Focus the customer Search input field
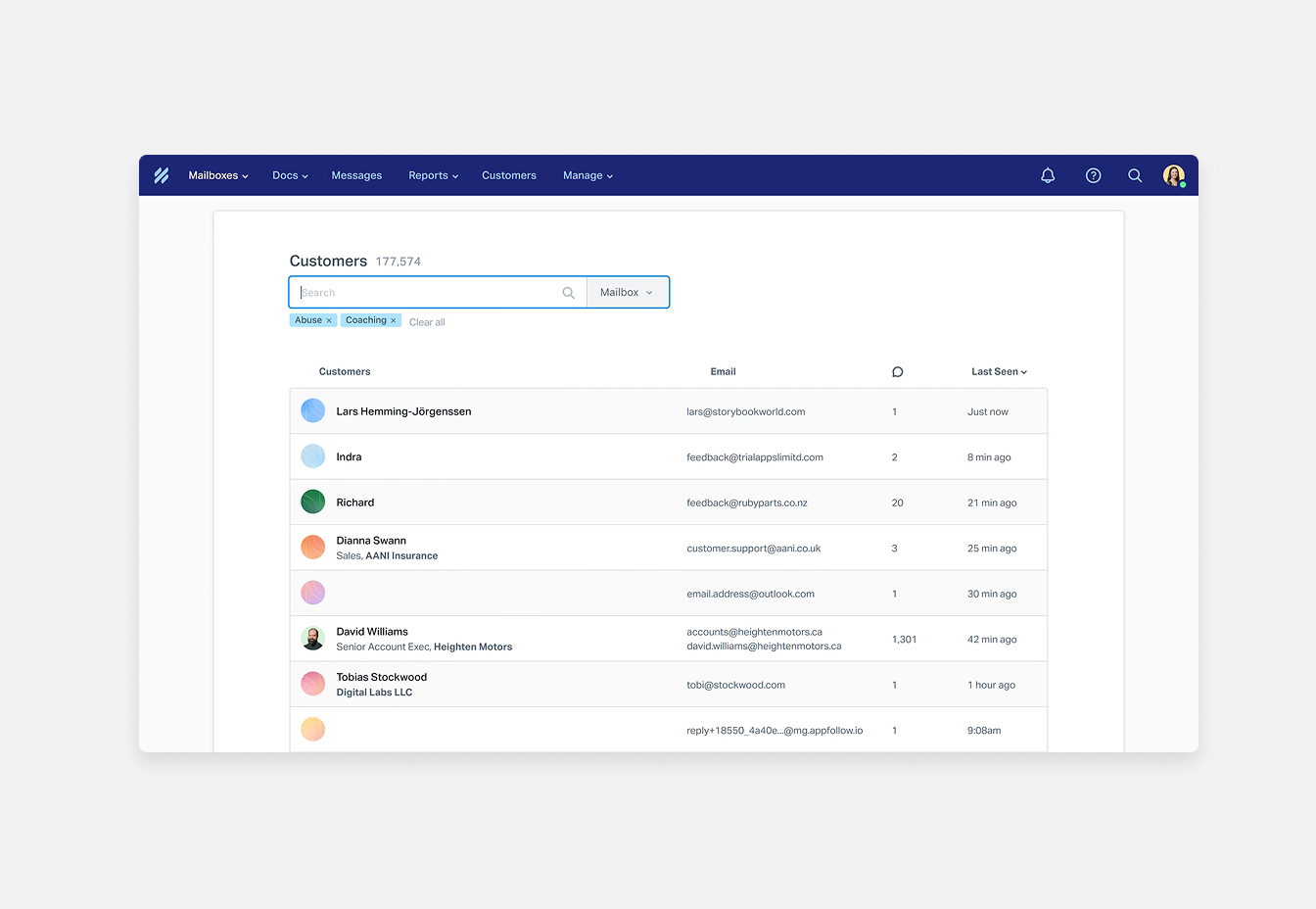Viewport: 1316px width, 909px height. 426,293
